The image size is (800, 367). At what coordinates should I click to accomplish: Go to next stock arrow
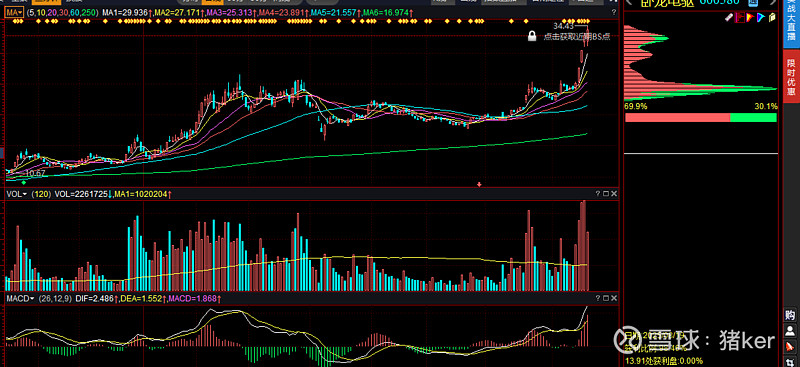point(774,3)
